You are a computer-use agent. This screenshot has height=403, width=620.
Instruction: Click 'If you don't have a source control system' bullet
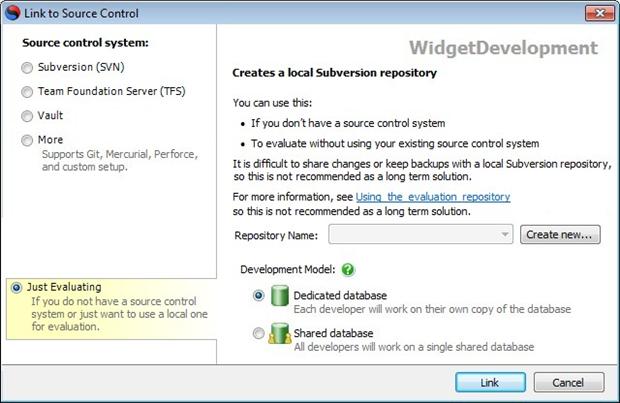(348, 123)
